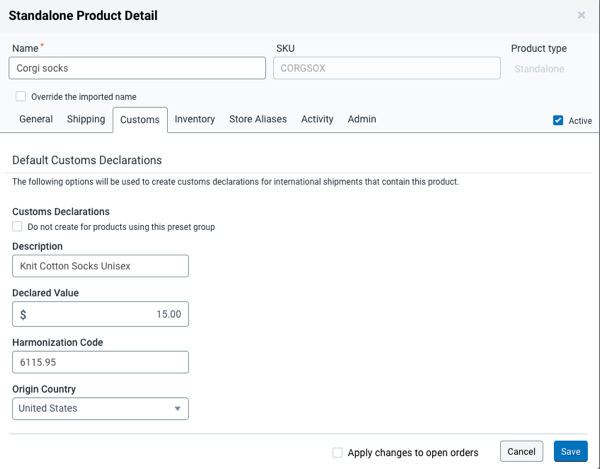
Task: Check Apply changes to open orders
Action: (338, 452)
